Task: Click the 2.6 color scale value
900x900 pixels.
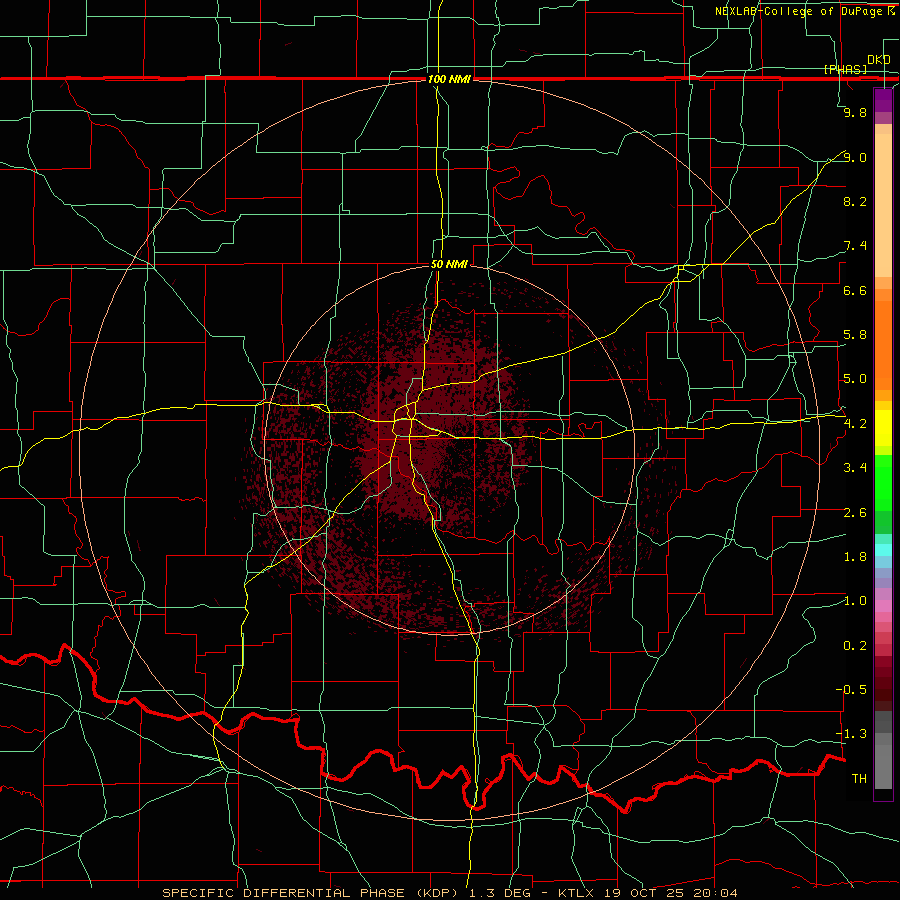Action: point(855,513)
